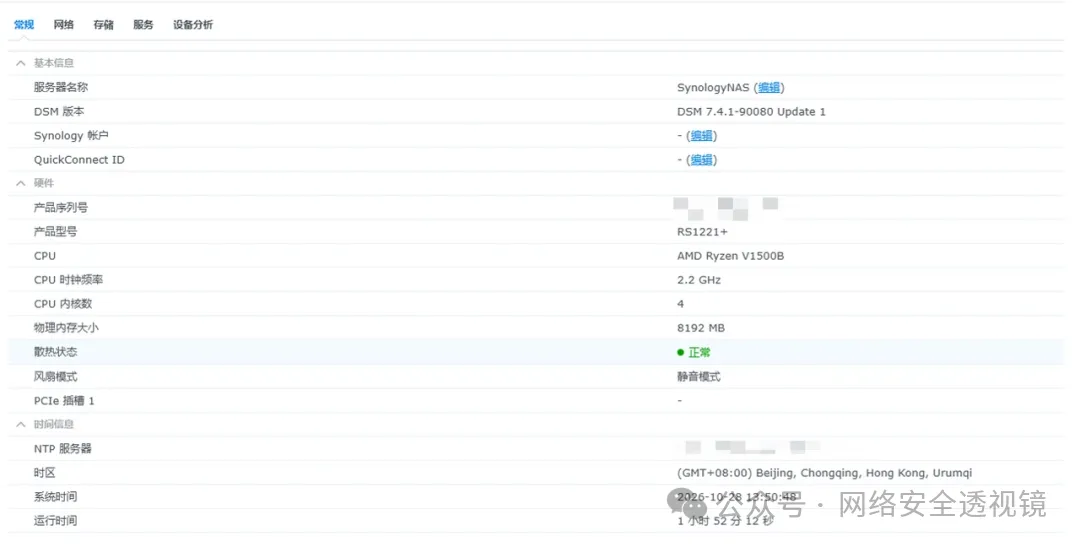Select the NTP 服务器 label
Viewport: 1080px width, 547px height.
tap(63, 448)
